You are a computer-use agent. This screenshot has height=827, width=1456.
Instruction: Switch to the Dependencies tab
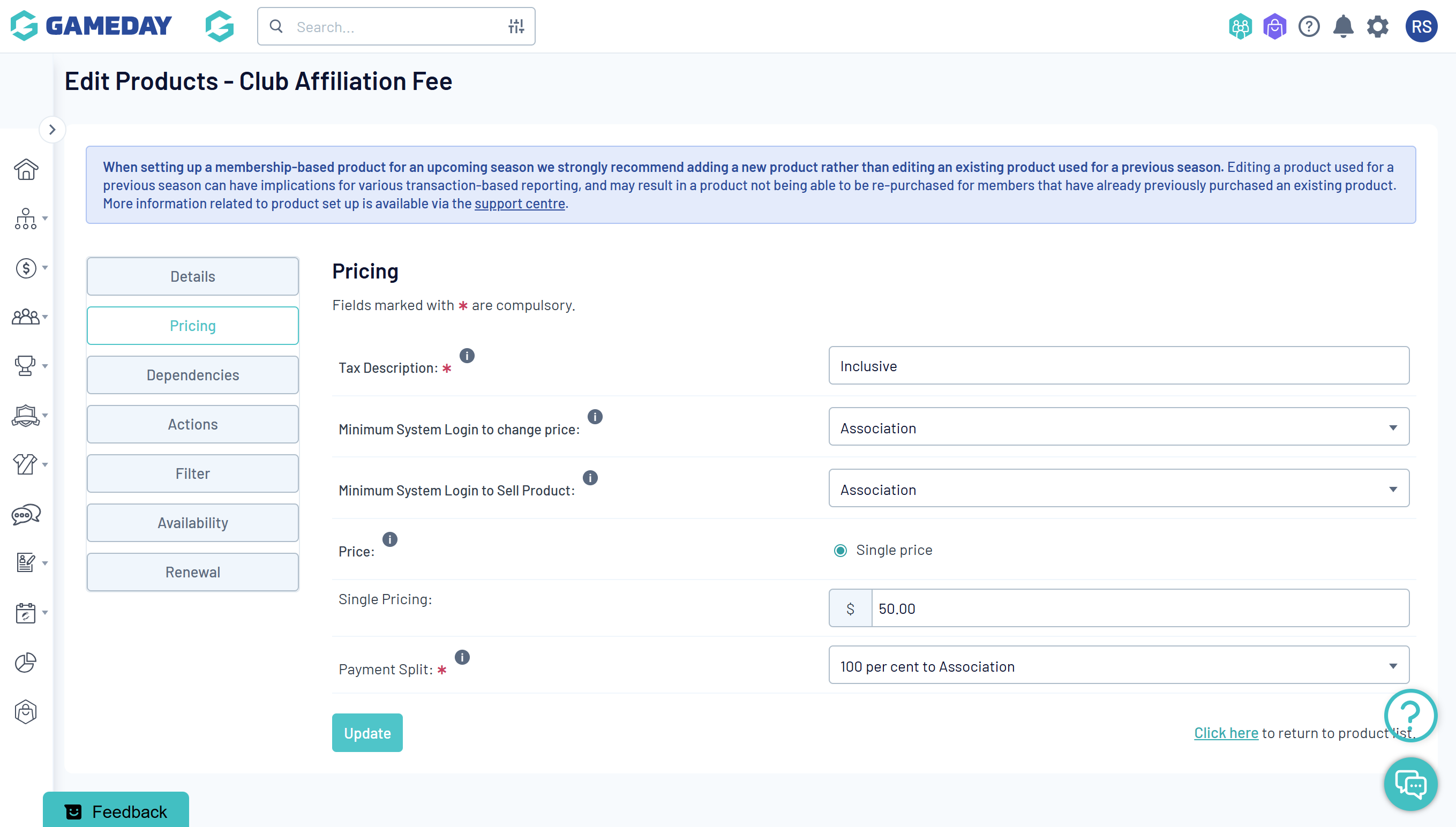click(193, 375)
